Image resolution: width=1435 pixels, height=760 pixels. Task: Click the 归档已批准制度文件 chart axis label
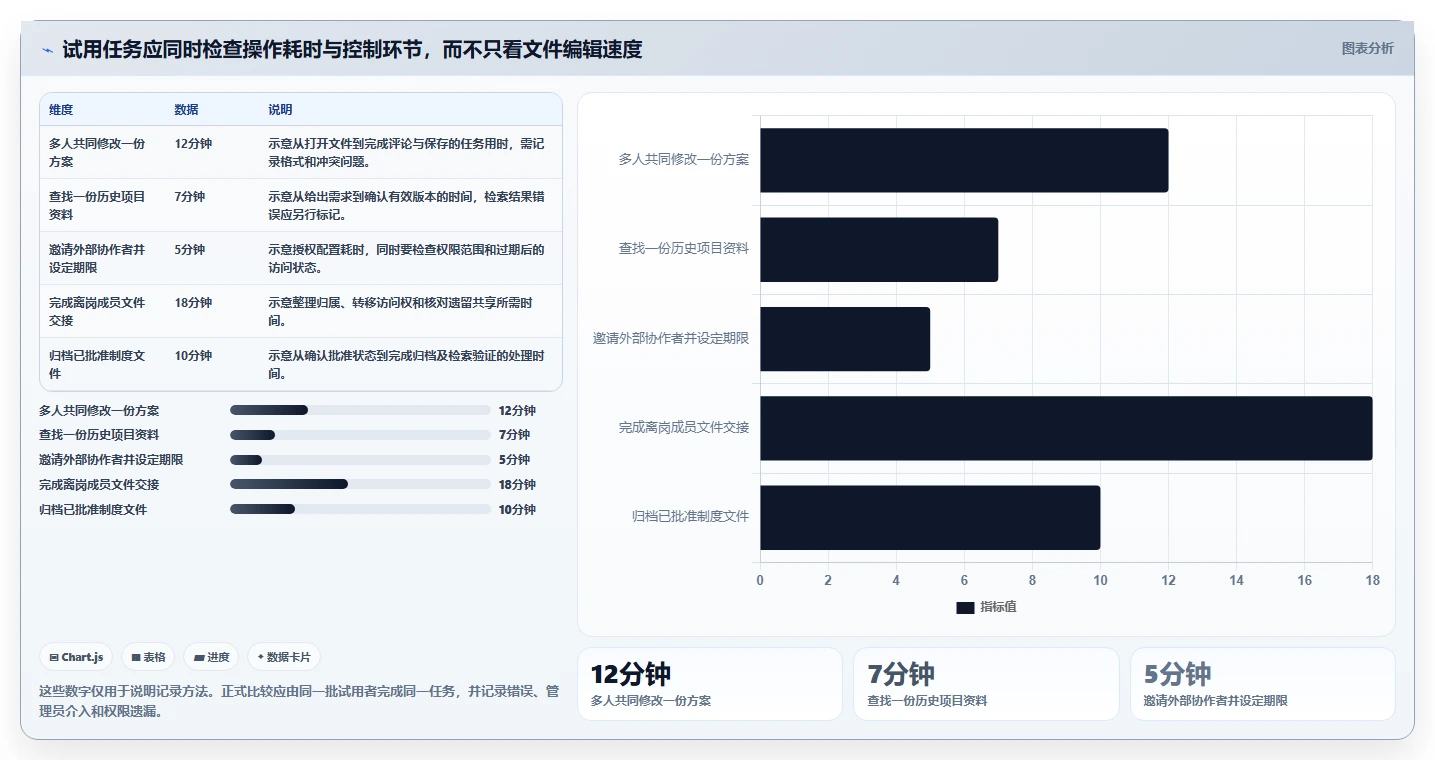[x=690, y=517]
